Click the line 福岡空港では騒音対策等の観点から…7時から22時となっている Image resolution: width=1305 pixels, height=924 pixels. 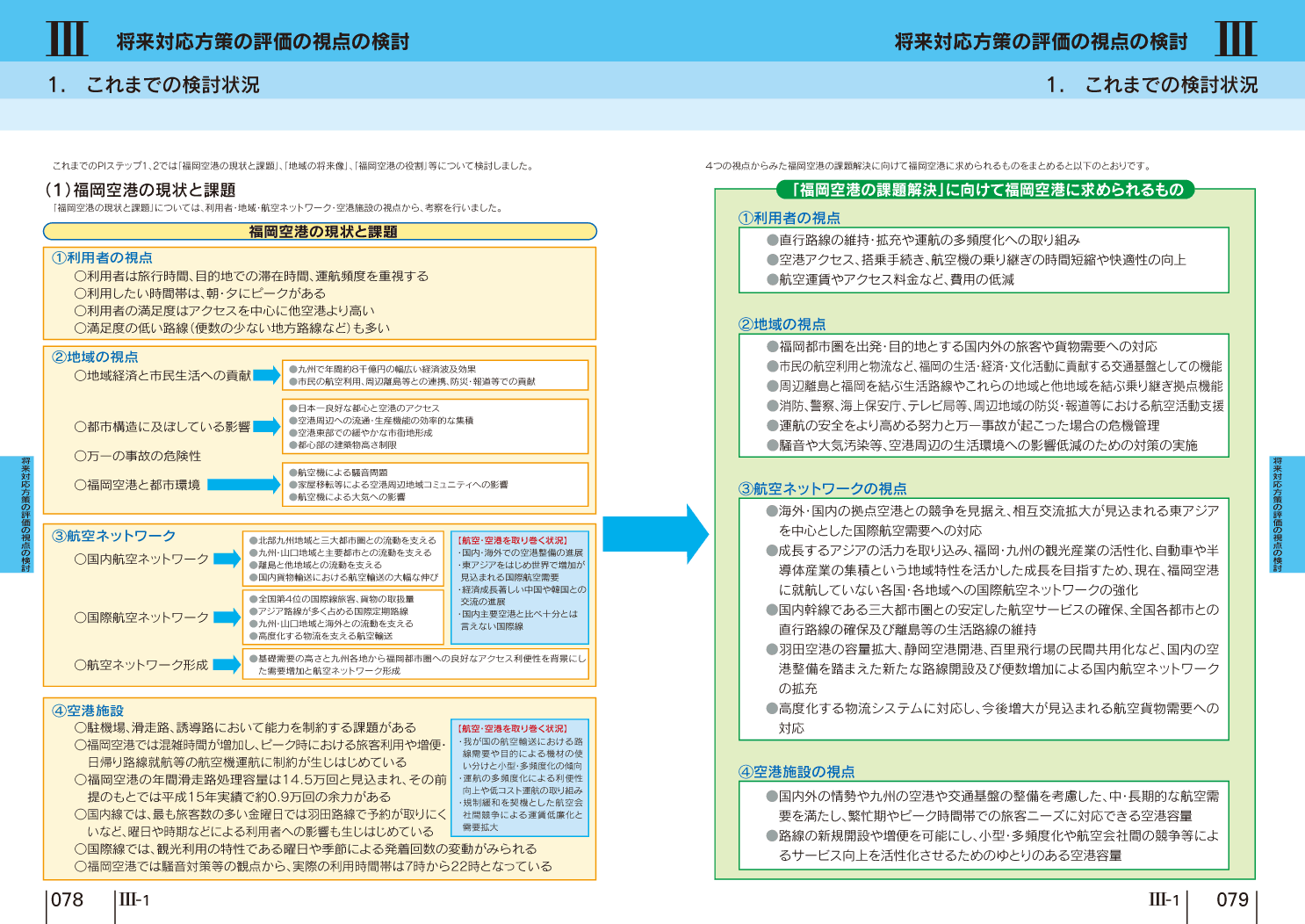314,866
